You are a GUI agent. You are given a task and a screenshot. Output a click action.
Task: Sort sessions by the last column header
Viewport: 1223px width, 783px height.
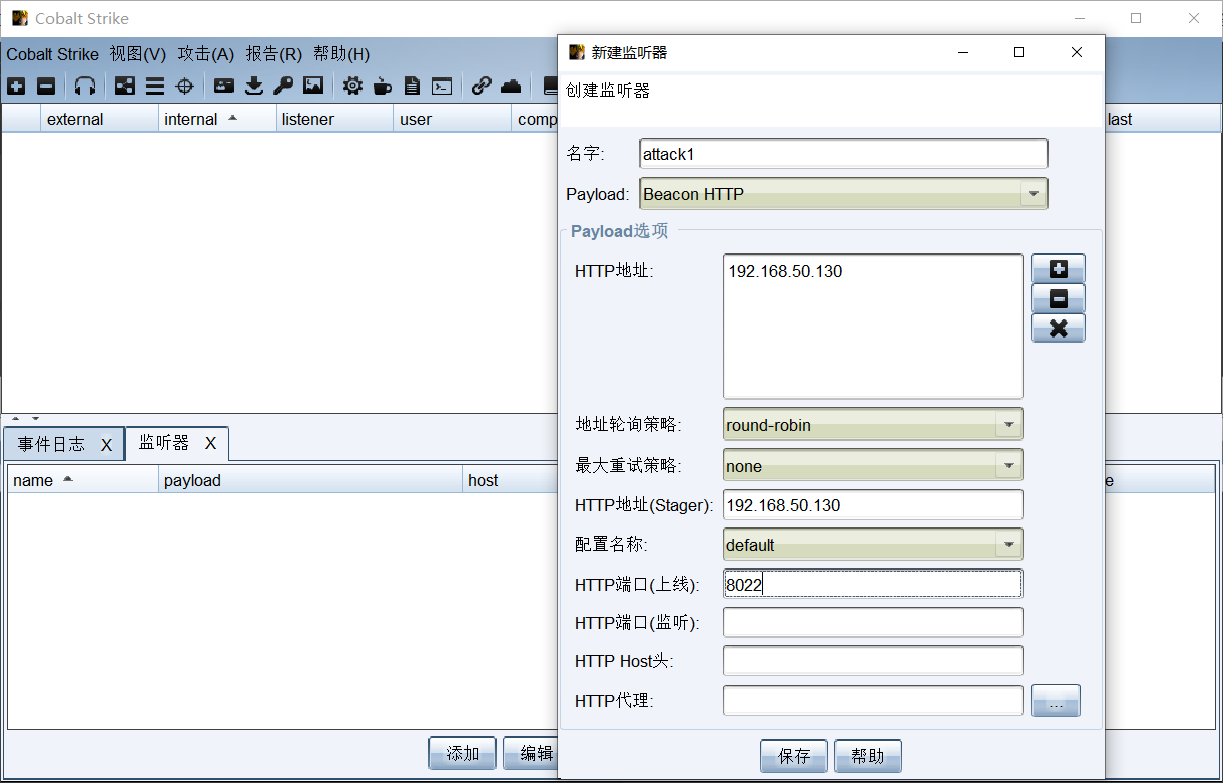pos(1162,119)
